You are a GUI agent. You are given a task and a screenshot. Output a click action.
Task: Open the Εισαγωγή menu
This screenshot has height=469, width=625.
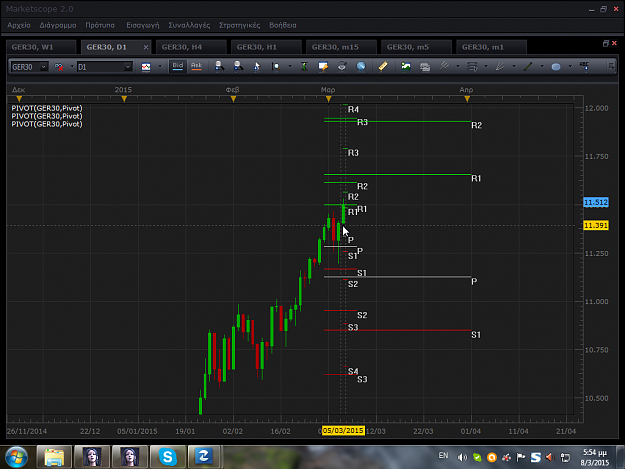pos(143,25)
